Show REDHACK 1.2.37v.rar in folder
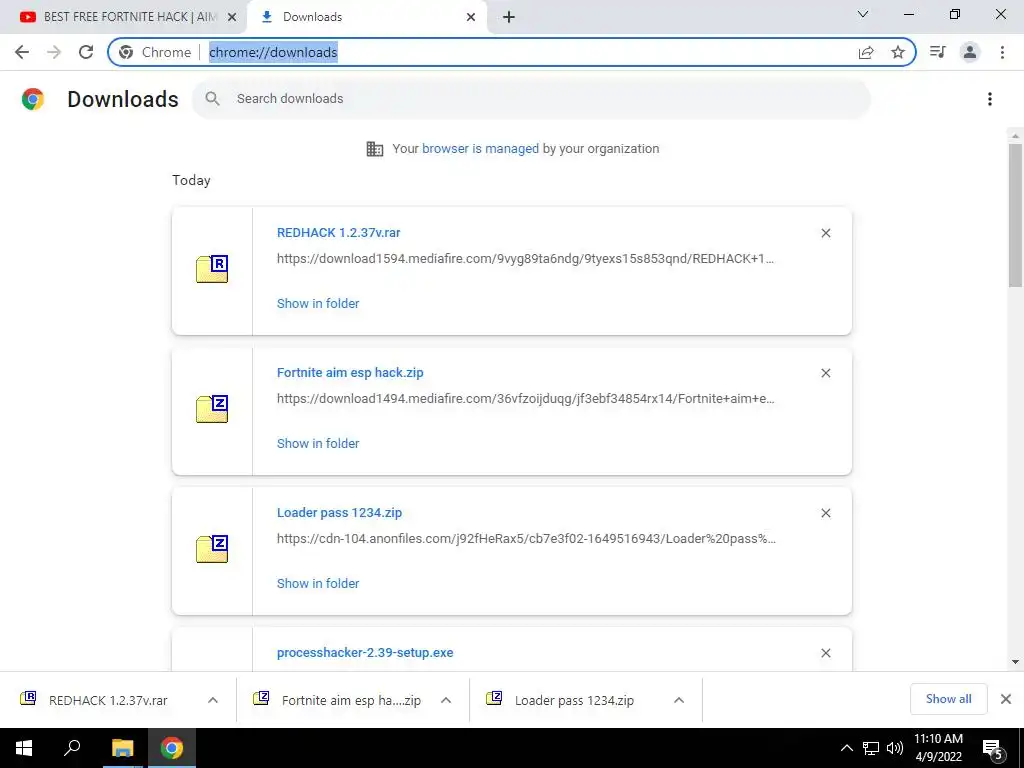This screenshot has width=1024, height=768. coord(318,303)
